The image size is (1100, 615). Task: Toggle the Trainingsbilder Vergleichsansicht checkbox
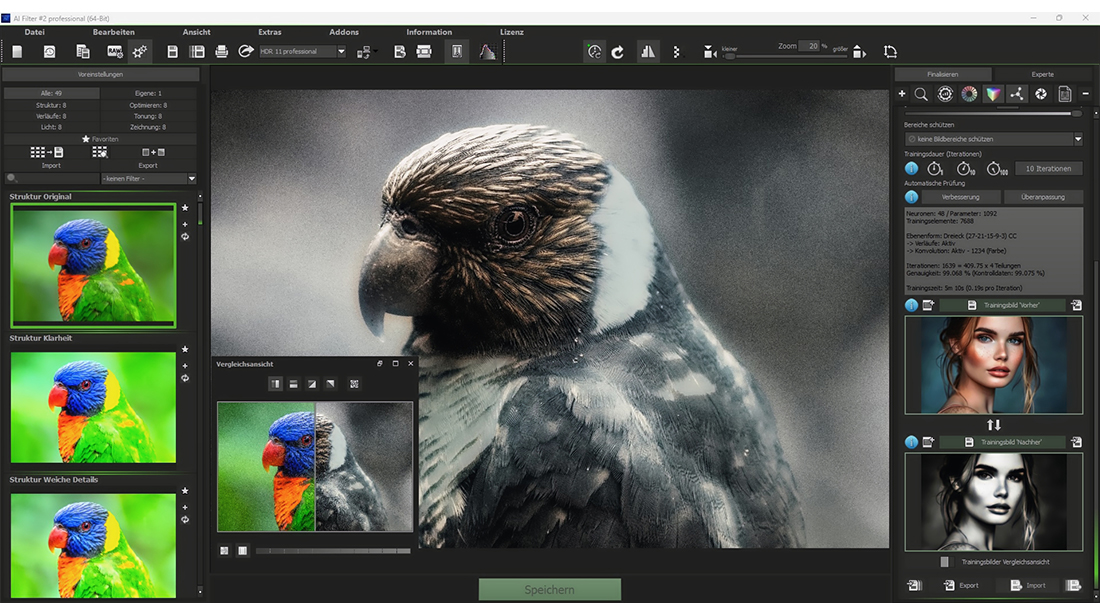pos(944,562)
